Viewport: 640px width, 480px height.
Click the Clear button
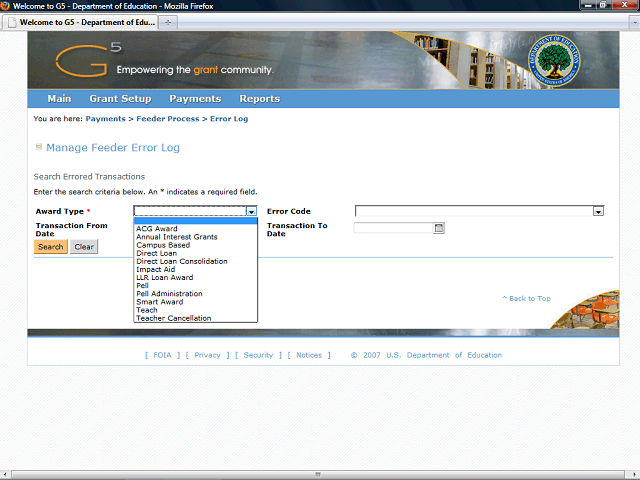pos(84,247)
